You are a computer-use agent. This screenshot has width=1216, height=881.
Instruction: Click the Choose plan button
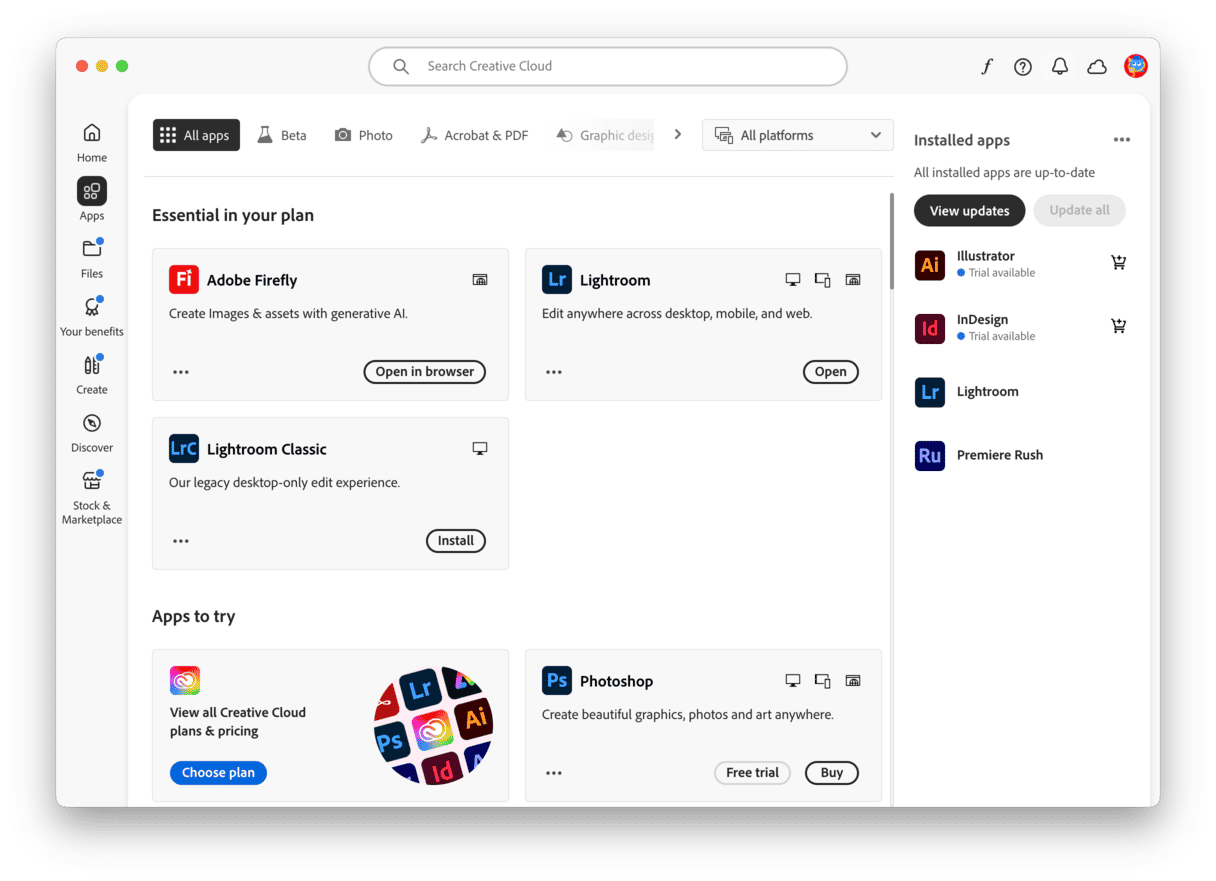[x=218, y=773]
